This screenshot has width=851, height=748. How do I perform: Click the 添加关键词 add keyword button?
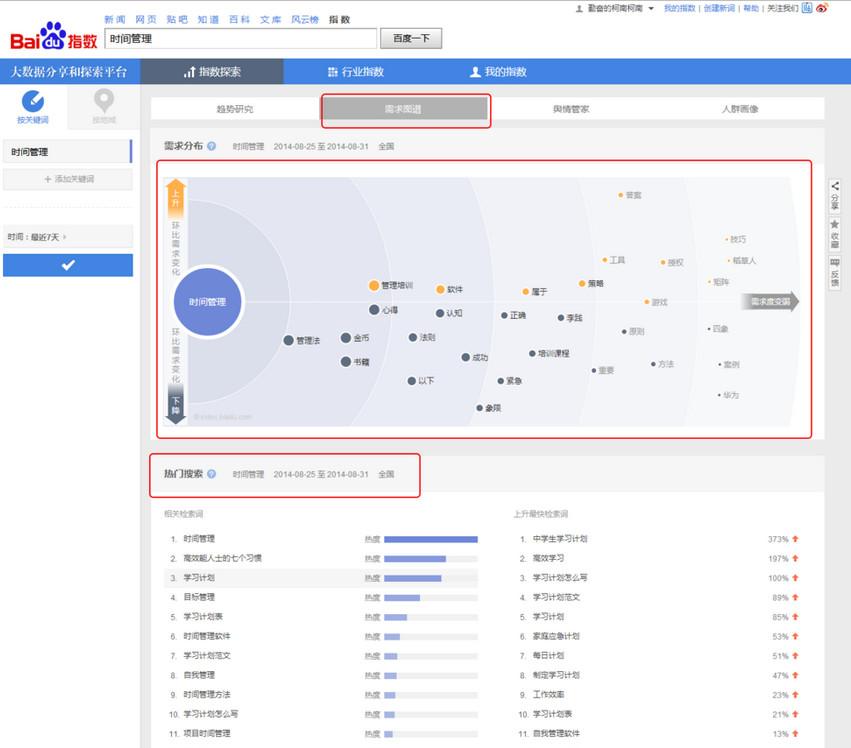pos(68,179)
